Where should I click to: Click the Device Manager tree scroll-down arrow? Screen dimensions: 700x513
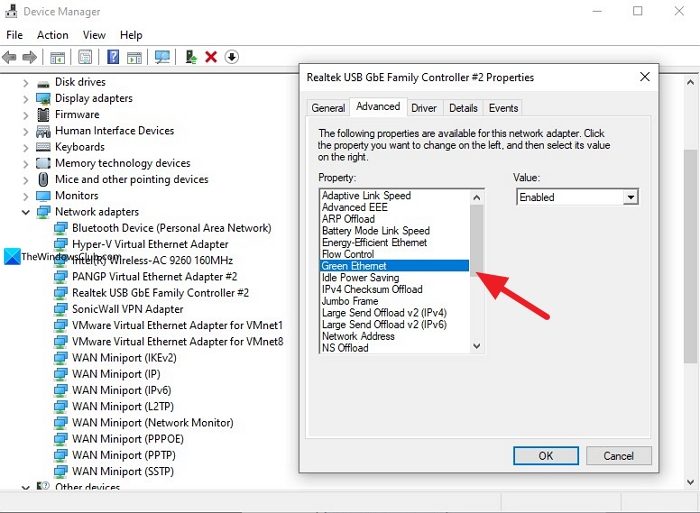[691, 482]
